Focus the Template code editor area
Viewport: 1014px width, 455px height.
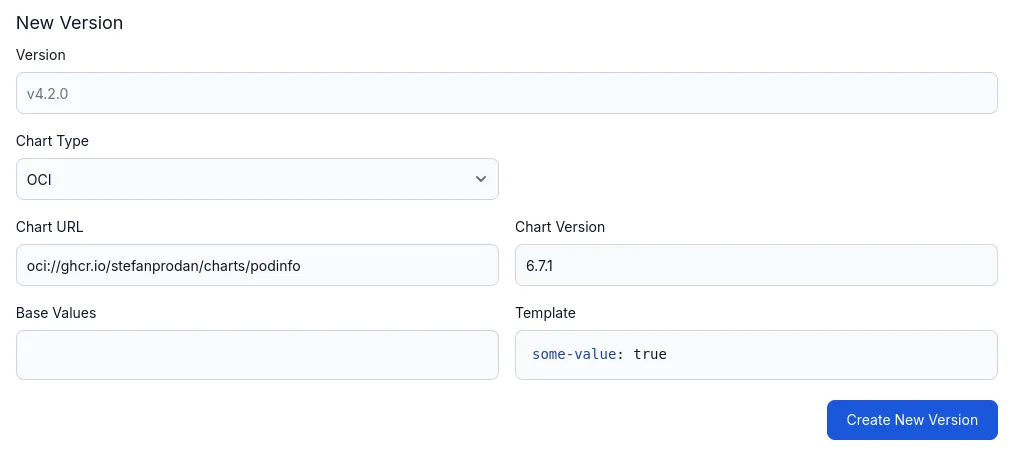click(x=756, y=355)
